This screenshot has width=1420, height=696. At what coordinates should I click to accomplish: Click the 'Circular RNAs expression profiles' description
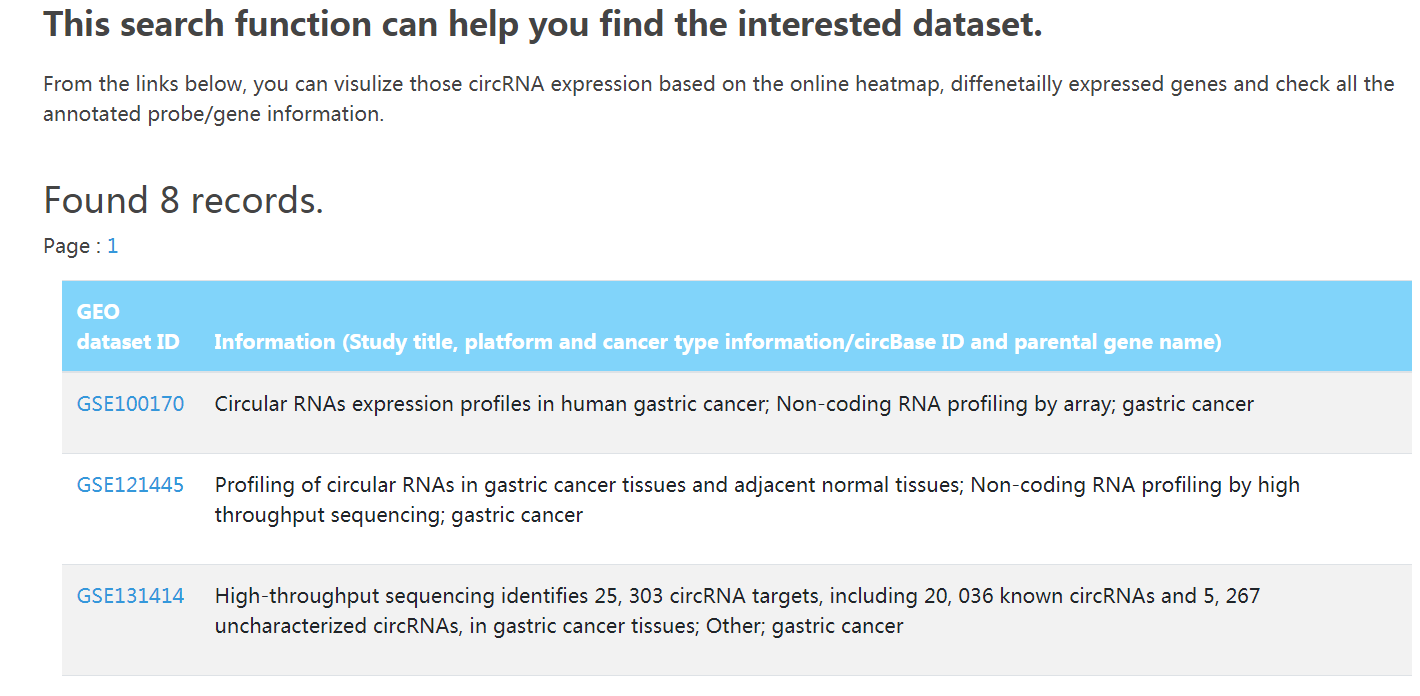click(x=734, y=404)
